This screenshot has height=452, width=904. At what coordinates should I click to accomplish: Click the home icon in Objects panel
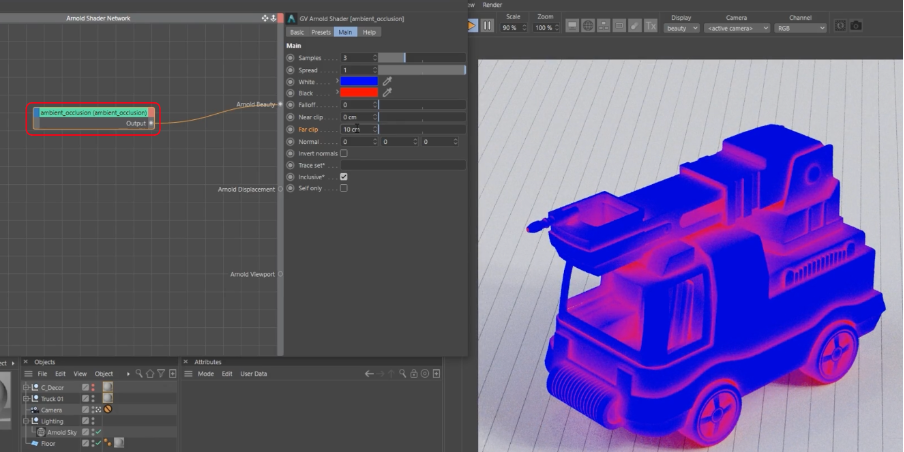pos(150,374)
